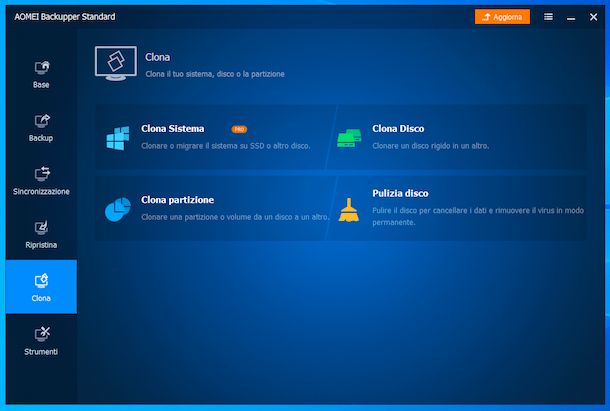Click the yellow broom Pulizia disco icon
This screenshot has height=411, width=610.
click(x=349, y=210)
